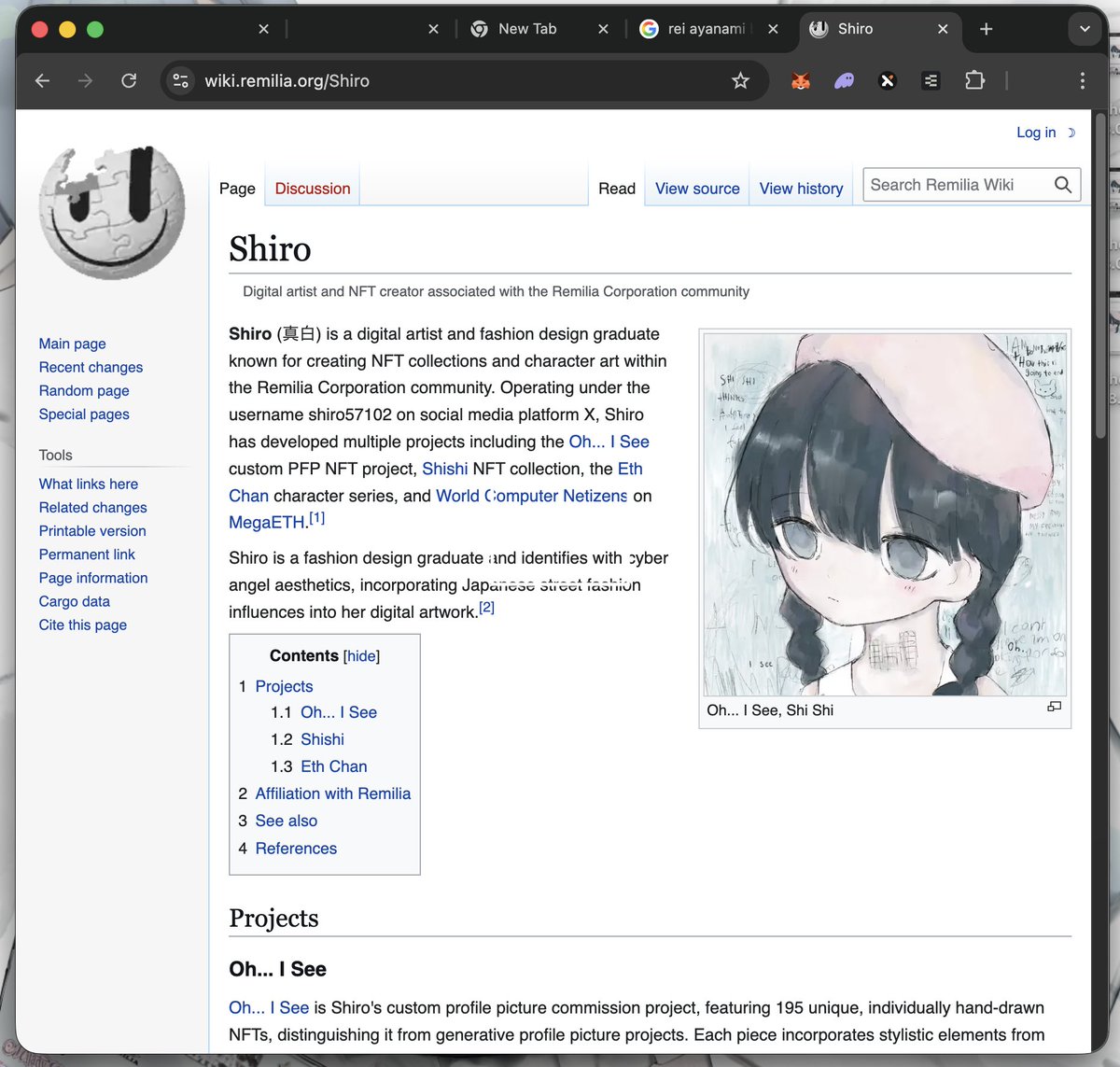Open Page information link
The height and width of the screenshot is (1067, 1120).
coord(93,578)
